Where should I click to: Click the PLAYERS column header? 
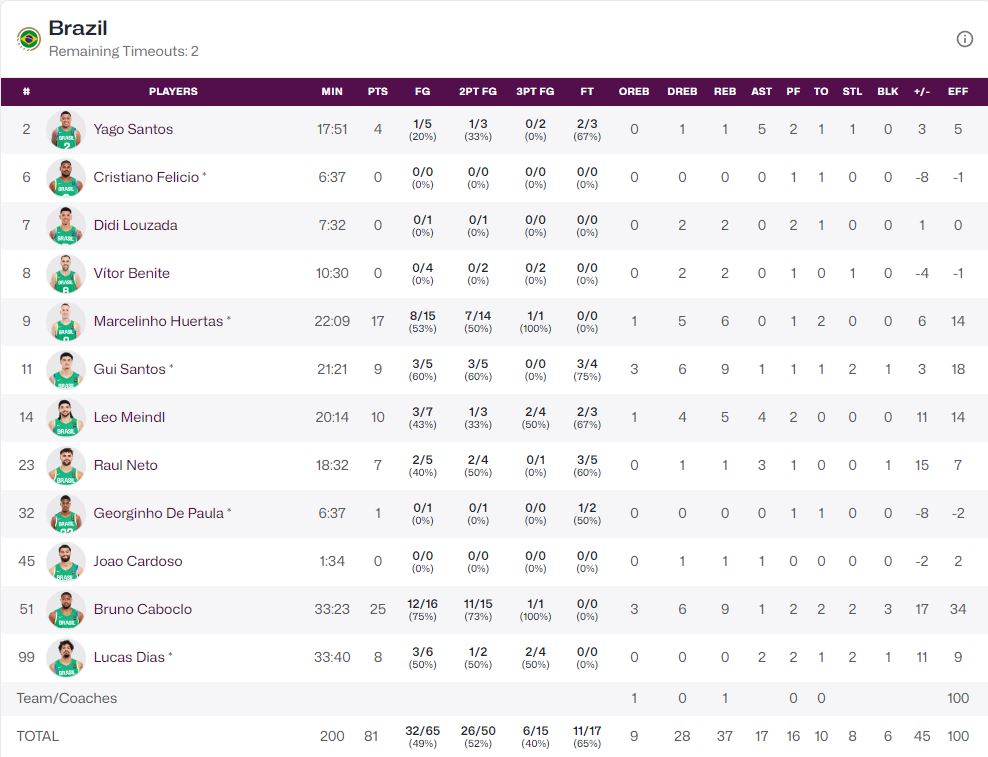pos(173,91)
